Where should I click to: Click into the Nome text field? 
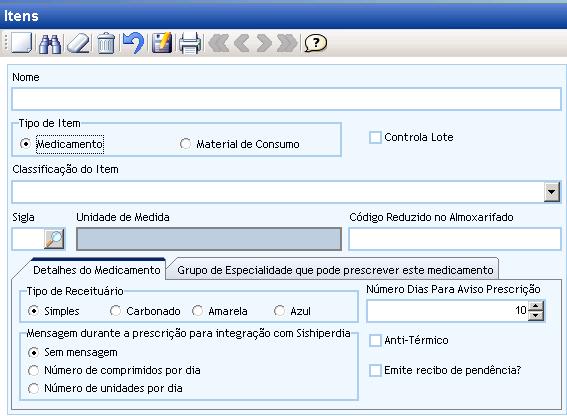(286, 99)
